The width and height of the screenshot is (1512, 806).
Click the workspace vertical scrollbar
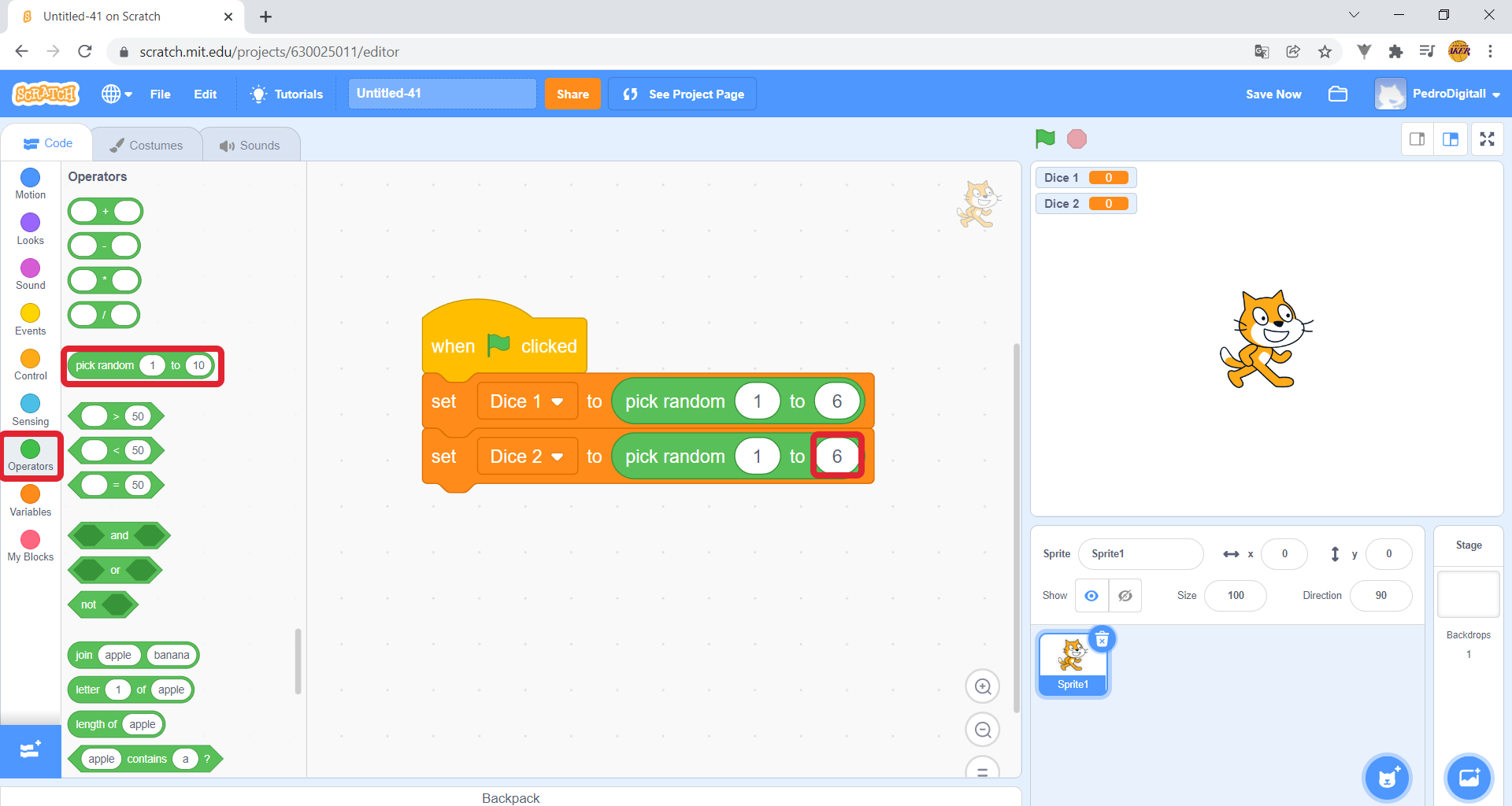(1017, 527)
